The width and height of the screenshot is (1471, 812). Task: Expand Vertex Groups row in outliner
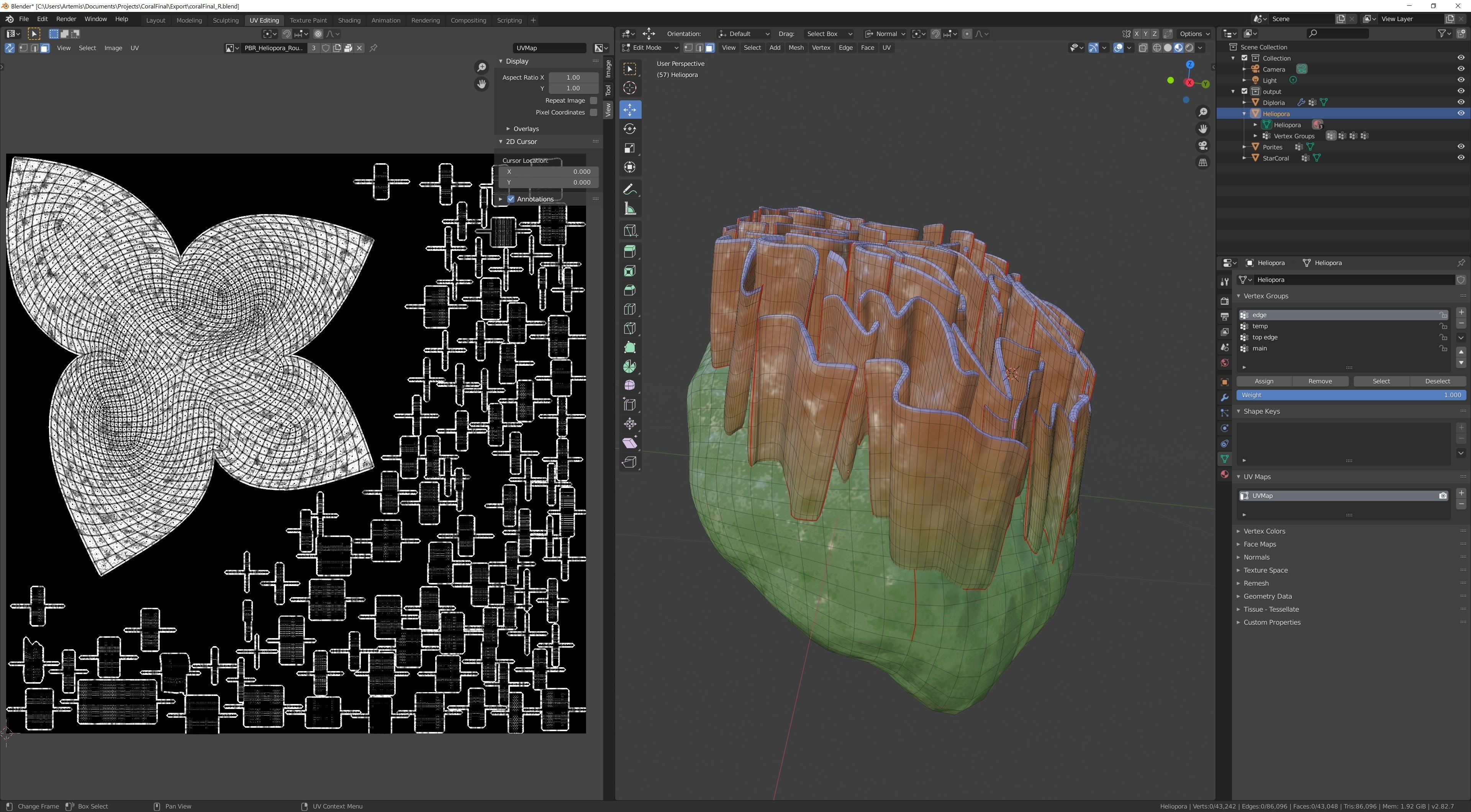pyautogui.click(x=1255, y=136)
